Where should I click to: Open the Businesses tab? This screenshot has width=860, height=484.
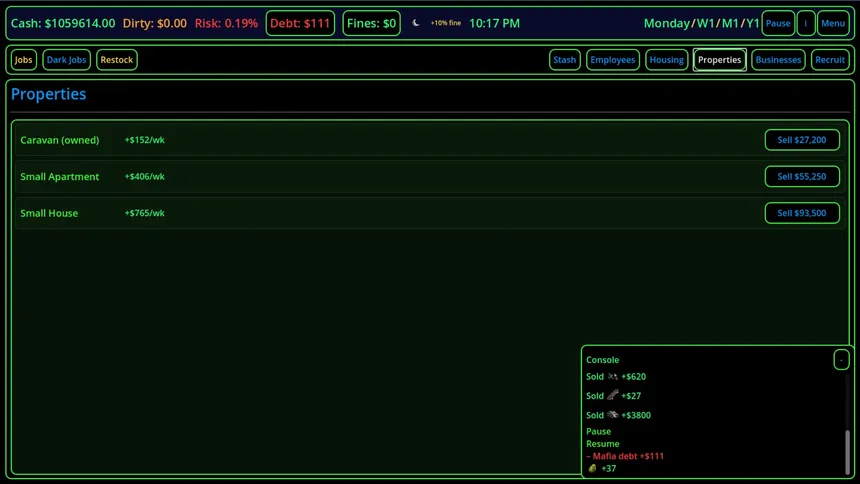pyautogui.click(x=778, y=60)
